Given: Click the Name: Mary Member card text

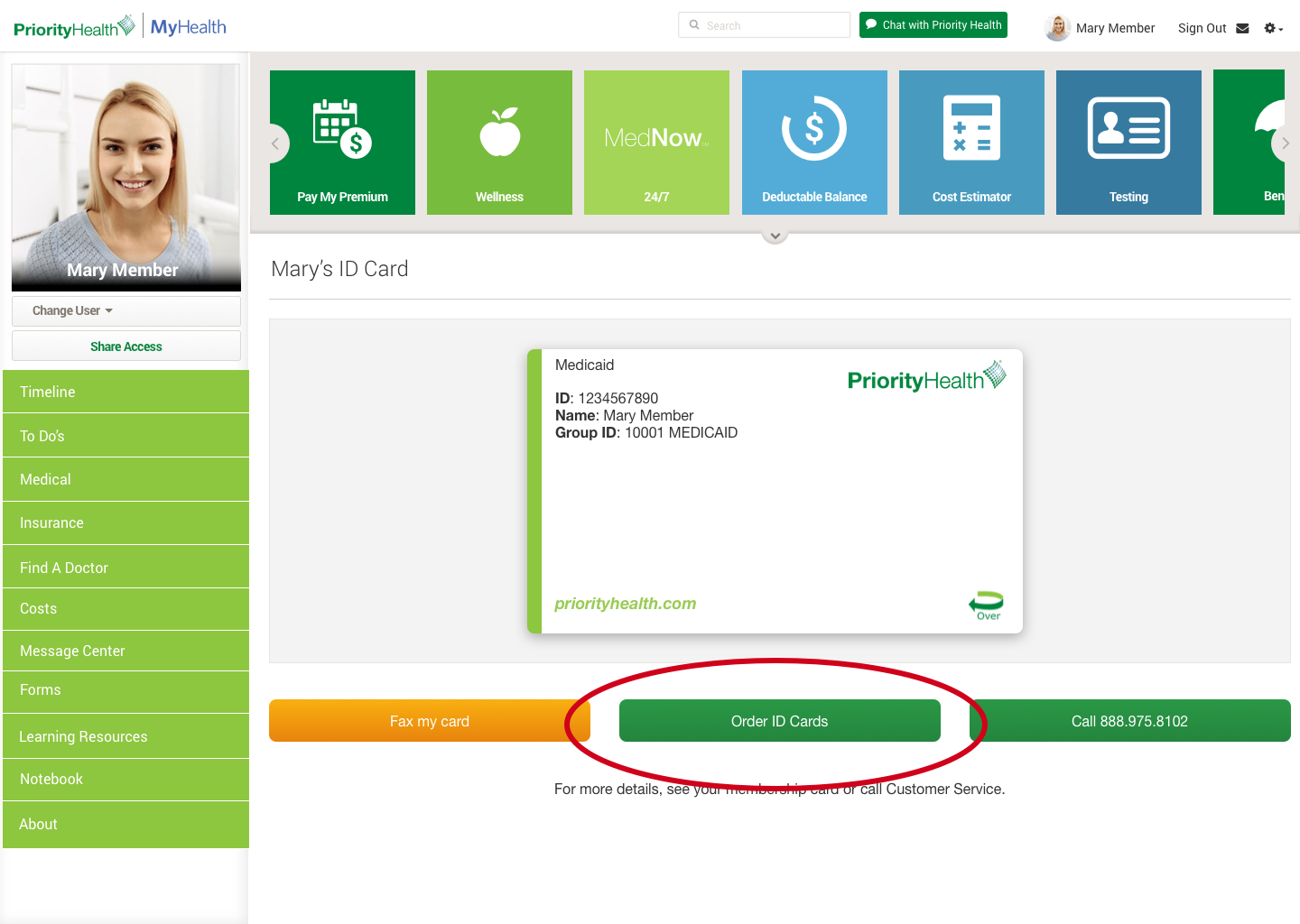Looking at the screenshot, I should pos(624,415).
